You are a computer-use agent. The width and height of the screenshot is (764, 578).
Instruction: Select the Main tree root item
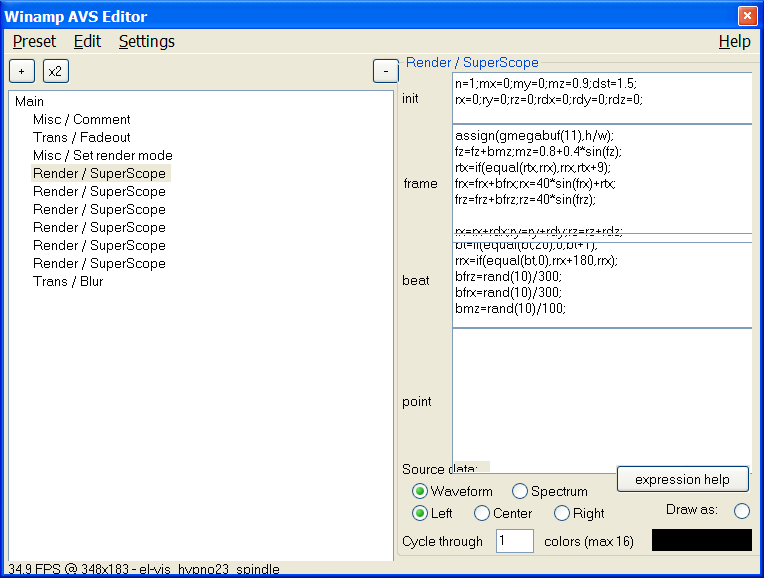[29, 101]
